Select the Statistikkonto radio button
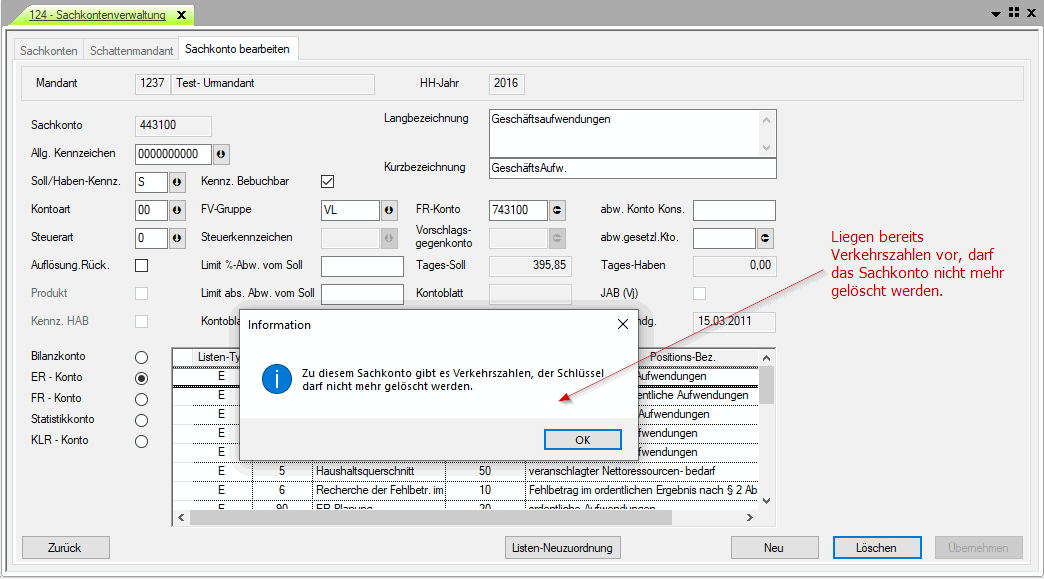1044x579 pixels. (x=141, y=420)
